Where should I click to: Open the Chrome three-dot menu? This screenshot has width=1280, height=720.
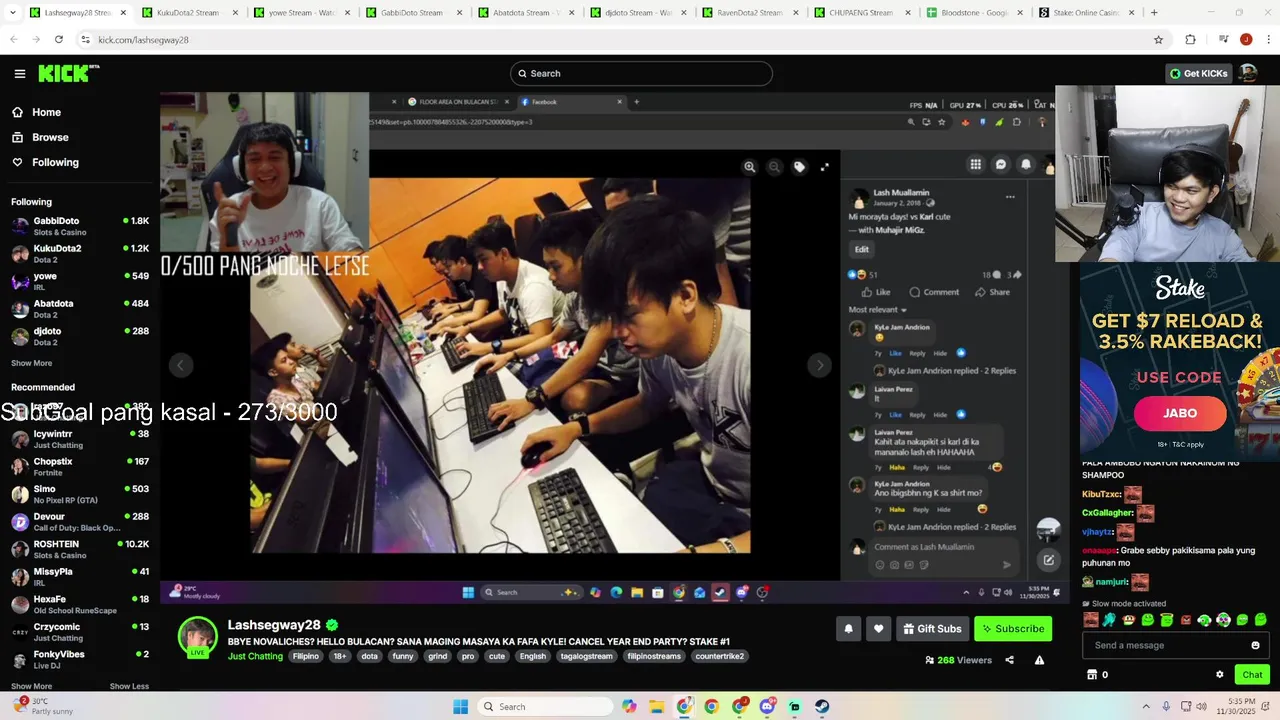pyautogui.click(x=1268, y=40)
